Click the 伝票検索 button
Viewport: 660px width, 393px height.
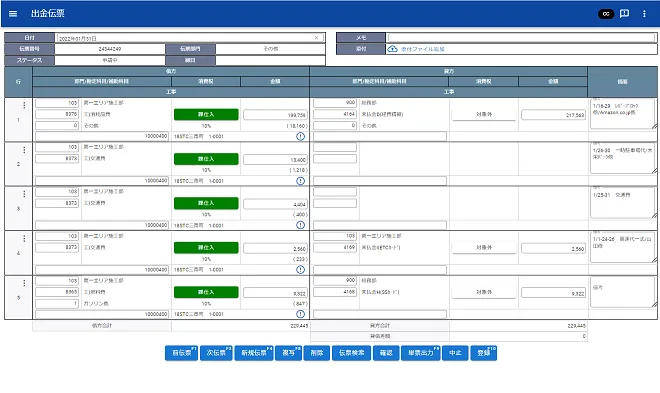pyautogui.click(x=351, y=353)
